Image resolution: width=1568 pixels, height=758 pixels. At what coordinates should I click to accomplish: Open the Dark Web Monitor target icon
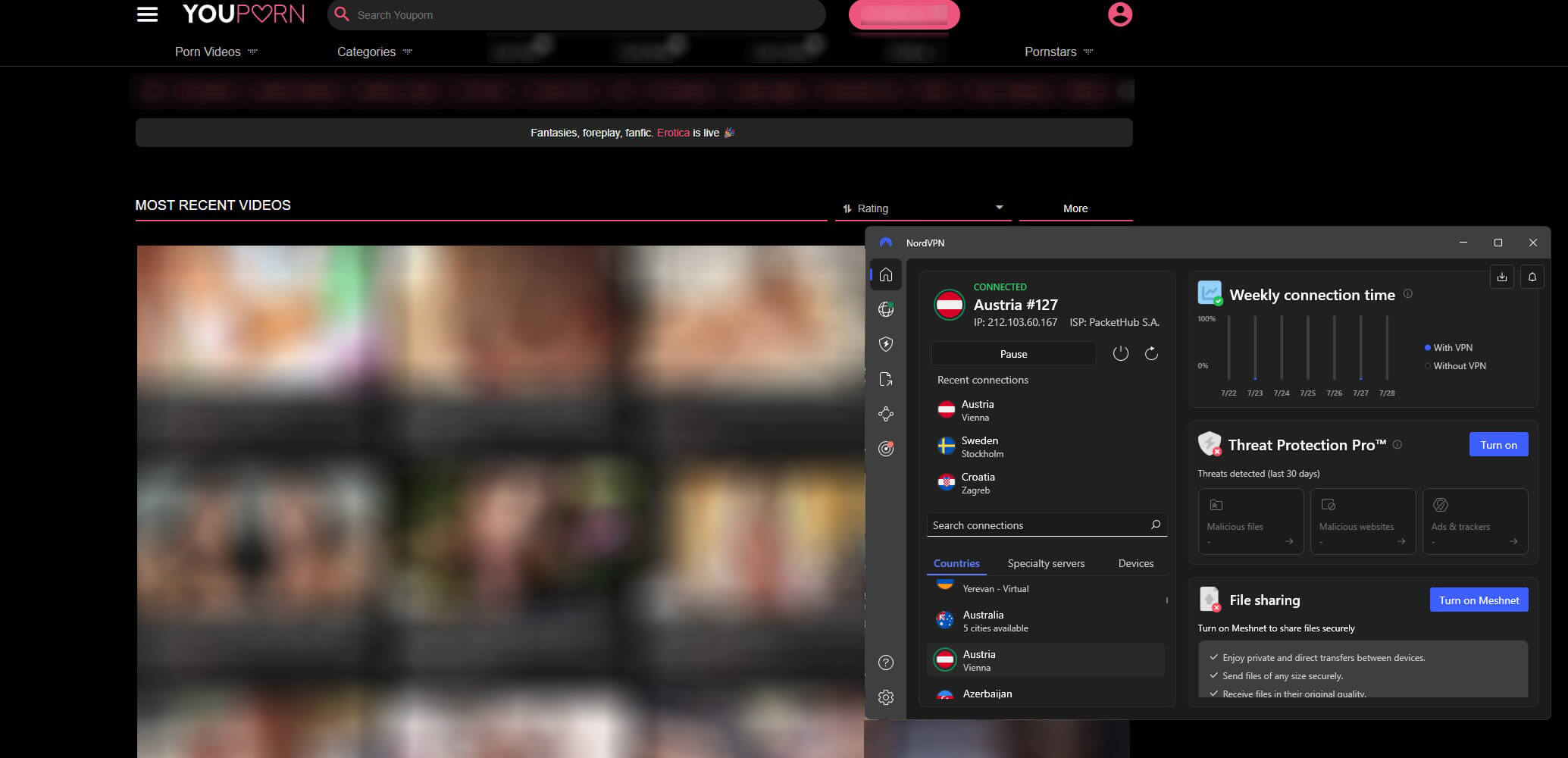885,449
